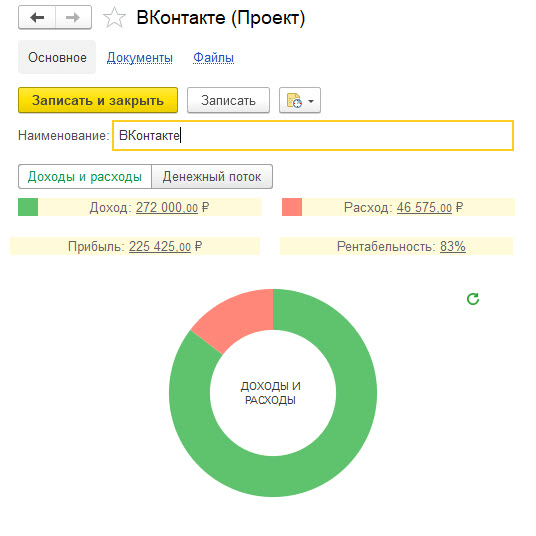The image size is (536, 536).
Task: Open the dropdown arrow next to document icon
Action: (x=311, y=101)
